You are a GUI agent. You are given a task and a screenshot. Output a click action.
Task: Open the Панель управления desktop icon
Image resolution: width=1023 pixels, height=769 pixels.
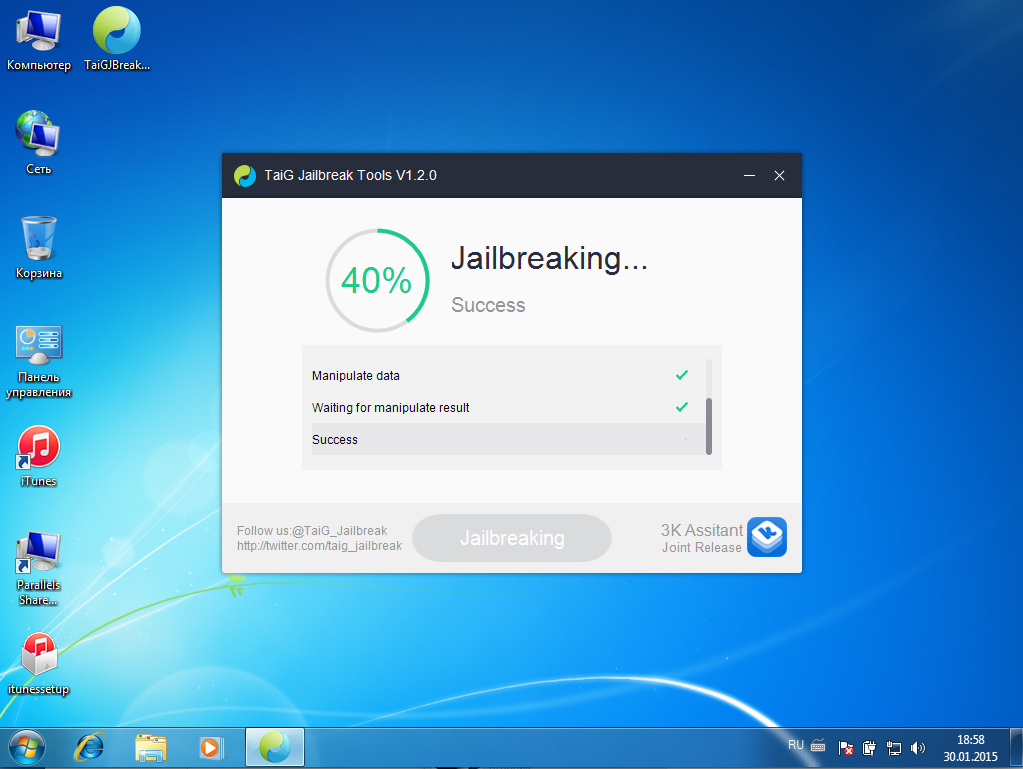(39, 344)
